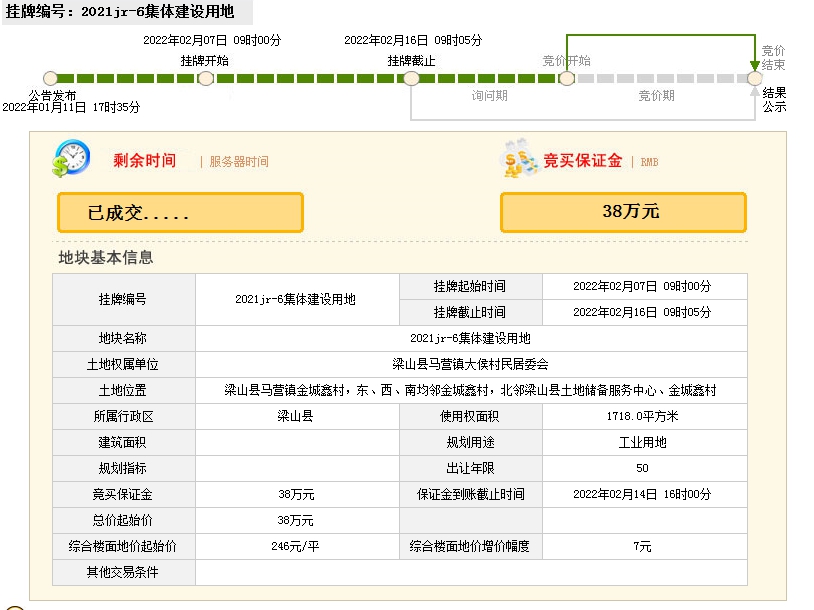
Task: Click the 1718.0平方米 area value
Action: pyautogui.click(x=642, y=416)
